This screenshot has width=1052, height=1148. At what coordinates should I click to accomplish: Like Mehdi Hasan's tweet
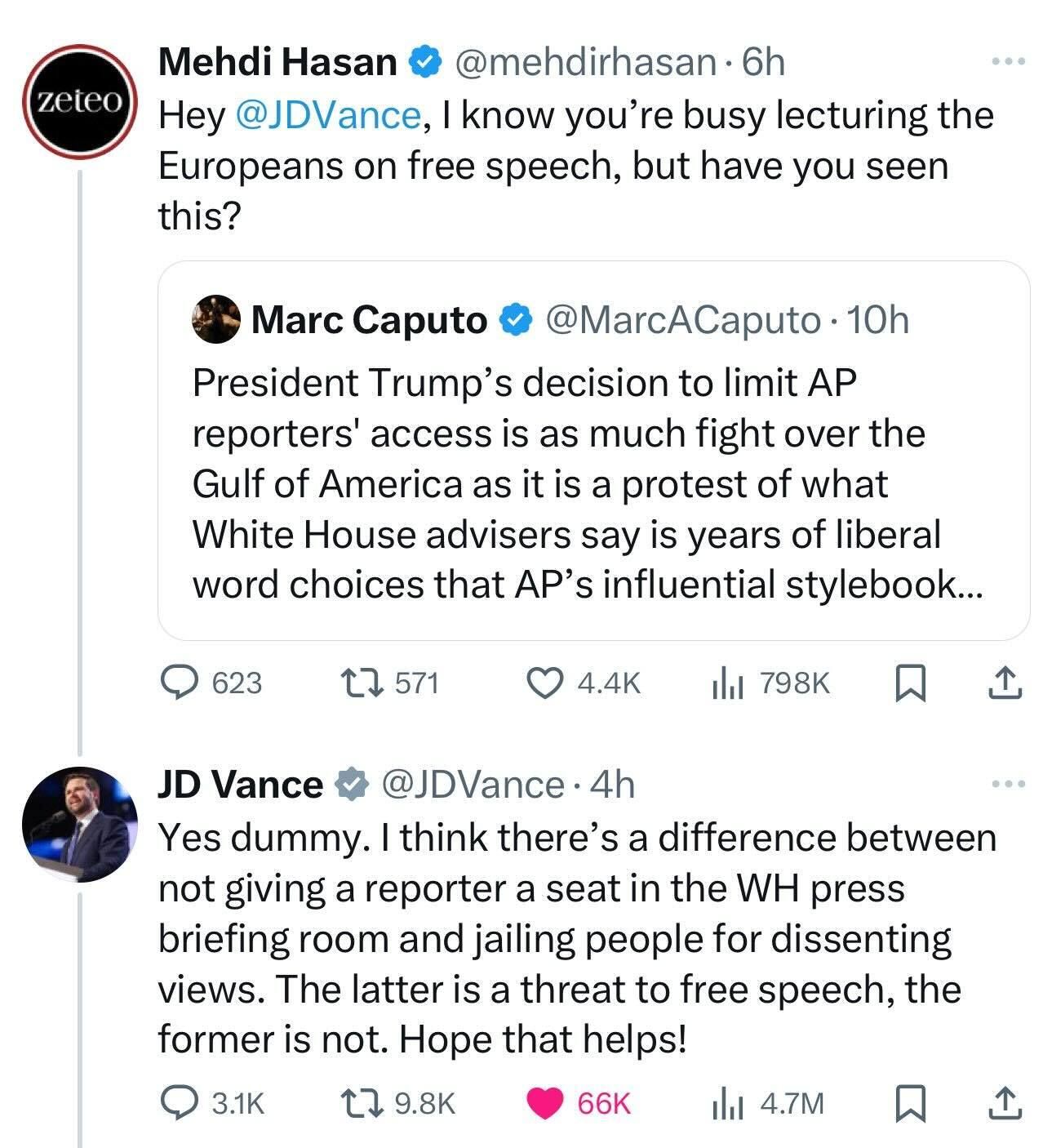pos(544,683)
